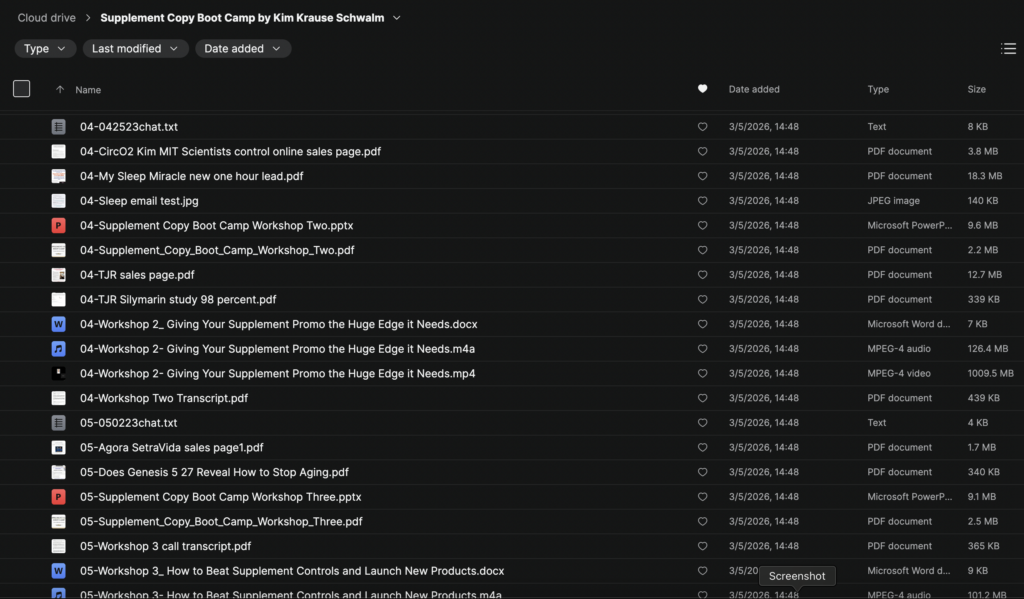The height and width of the screenshot is (599, 1024).
Task: Click Word icon for 05-Workshop 3 docx file
Action: (58, 571)
